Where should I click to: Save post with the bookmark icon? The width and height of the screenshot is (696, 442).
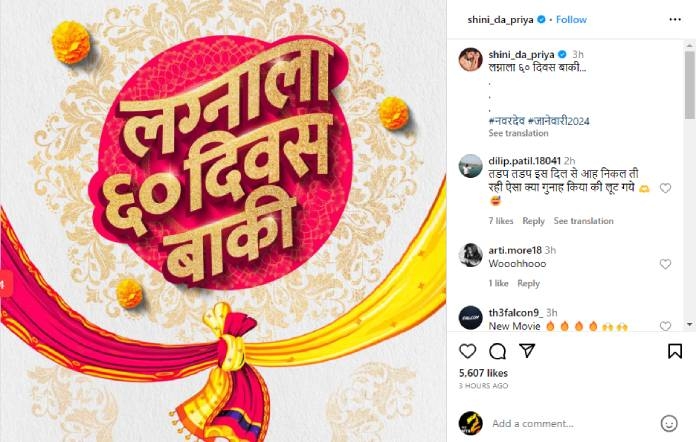(x=675, y=351)
